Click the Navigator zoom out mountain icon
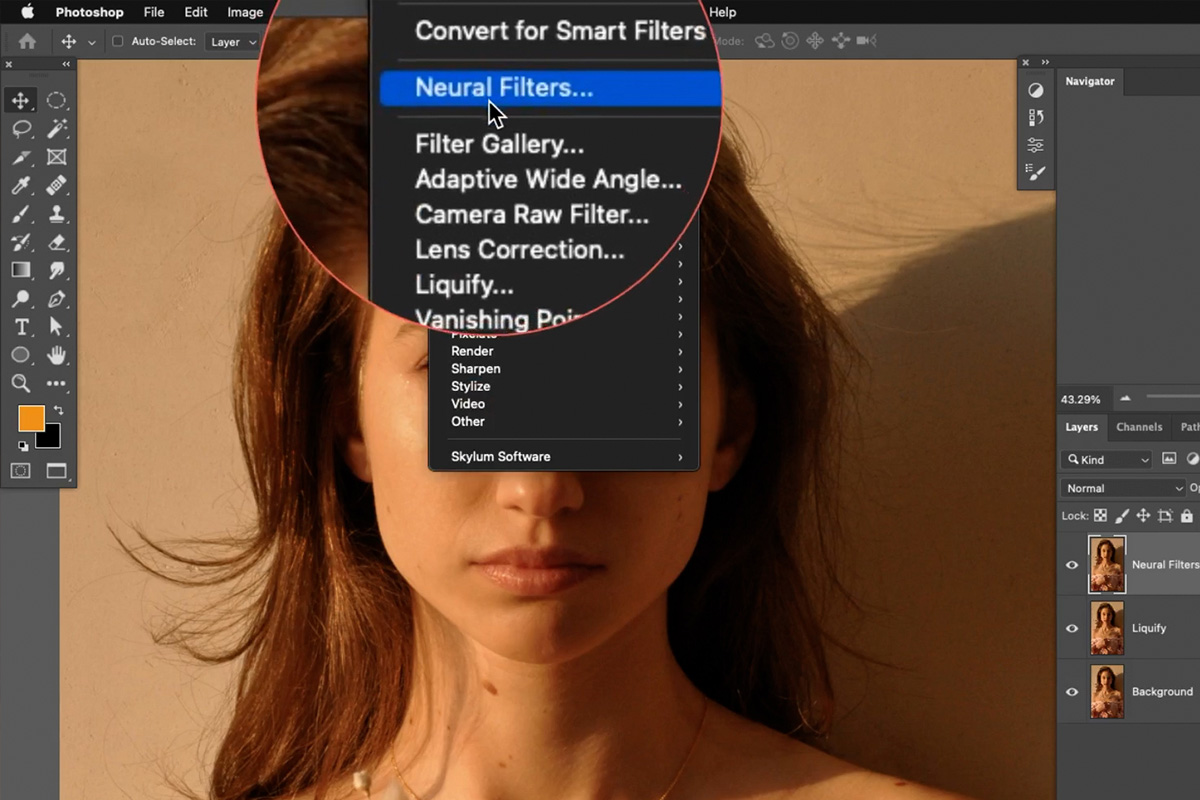This screenshot has width=1200, height=800. (x=1125, y=398)
